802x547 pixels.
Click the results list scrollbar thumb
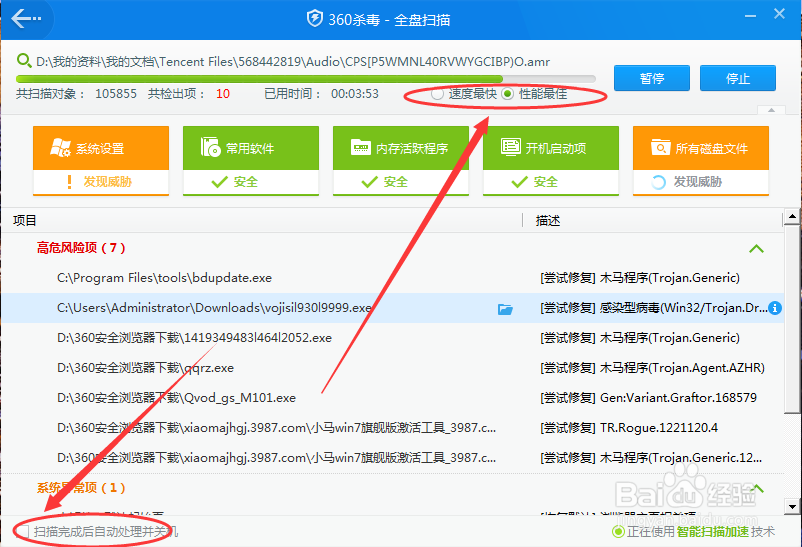tap(792, 319)
